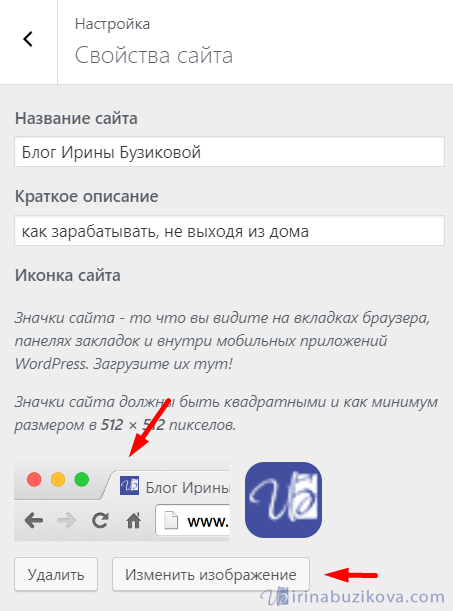Click the back arrow in preview browser toolbar

pos(34,521)
